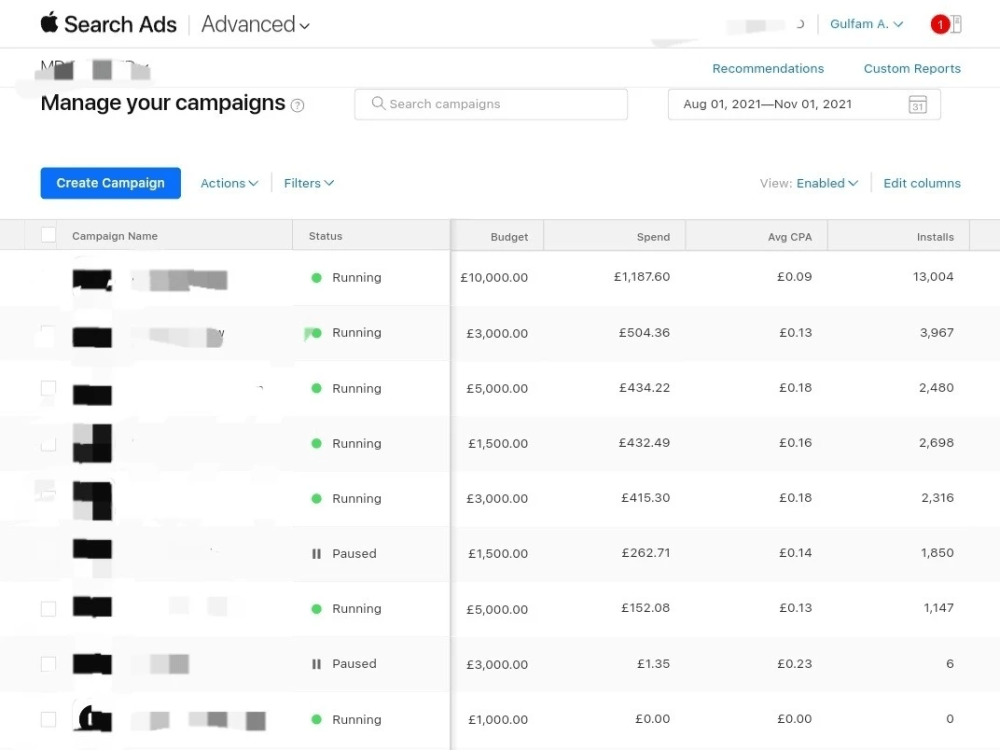Expand the Actions dropdown
1000x750 pixels.
(229, 183)
